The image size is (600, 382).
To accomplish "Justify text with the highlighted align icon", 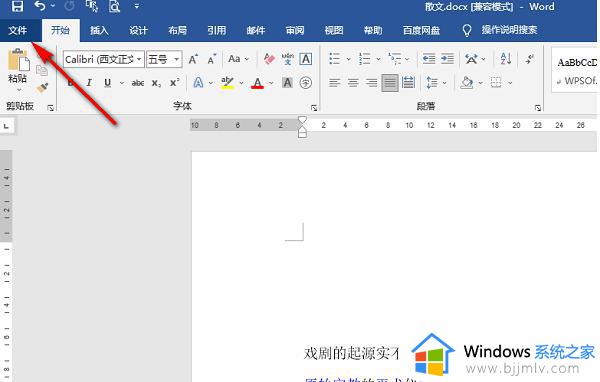I will coord(390,82).
